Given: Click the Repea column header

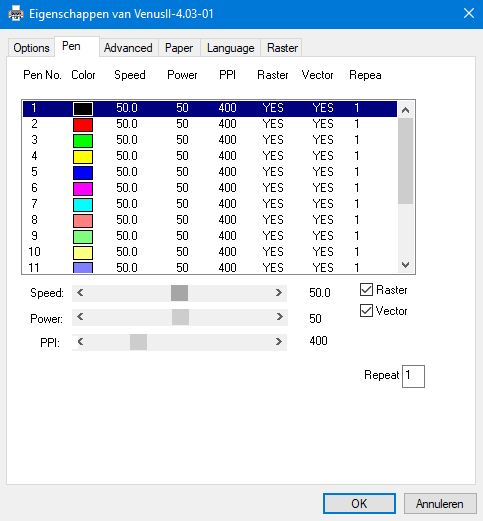Looking at the screenshot, I should coord(365,75).
